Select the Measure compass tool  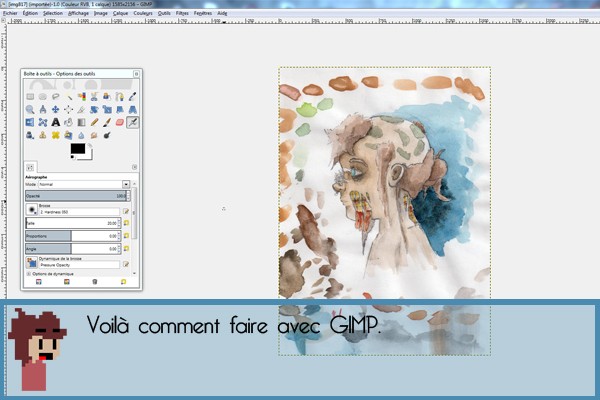43,110
